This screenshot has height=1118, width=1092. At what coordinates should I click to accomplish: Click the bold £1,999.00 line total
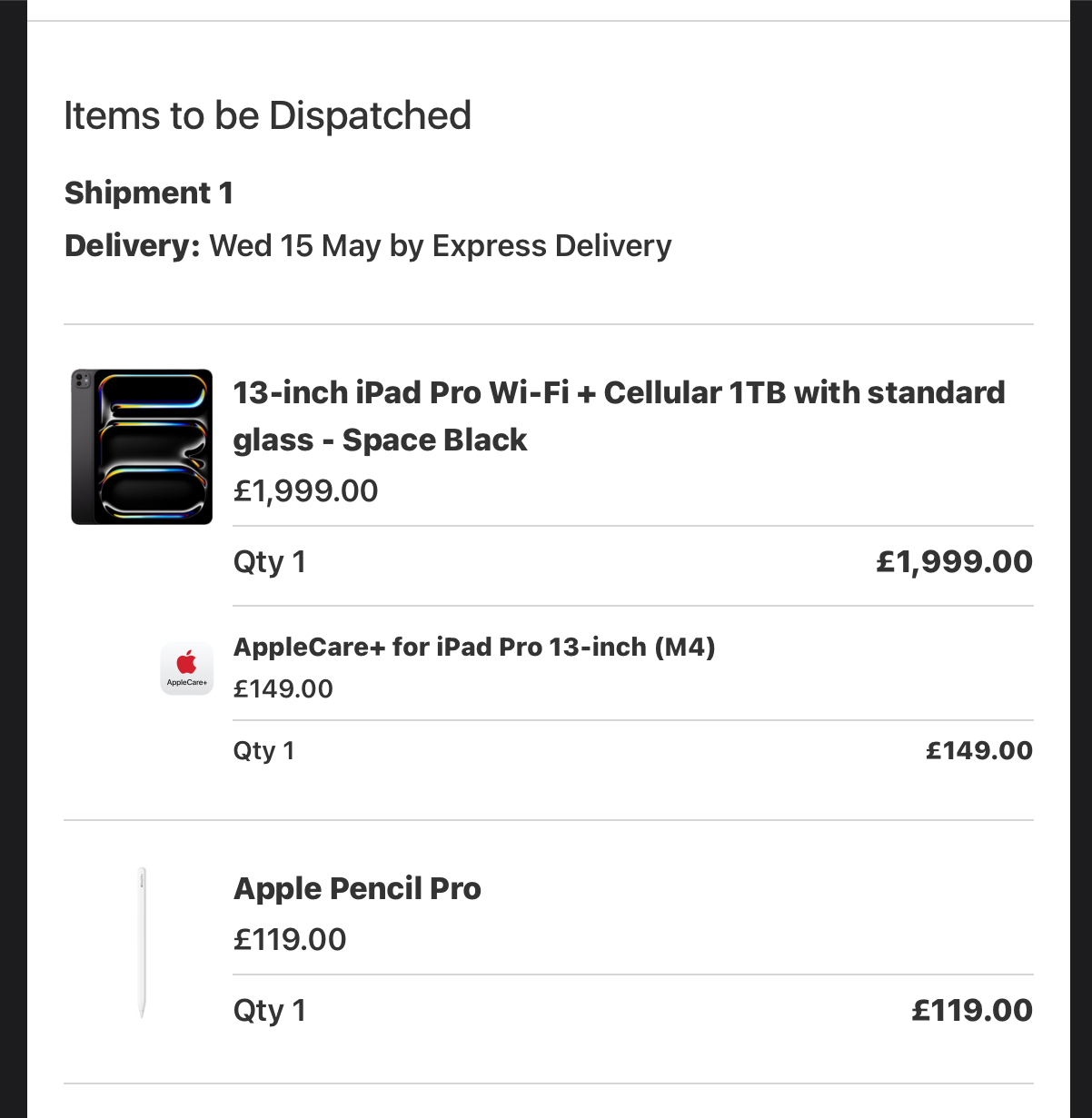coord(954,561)
